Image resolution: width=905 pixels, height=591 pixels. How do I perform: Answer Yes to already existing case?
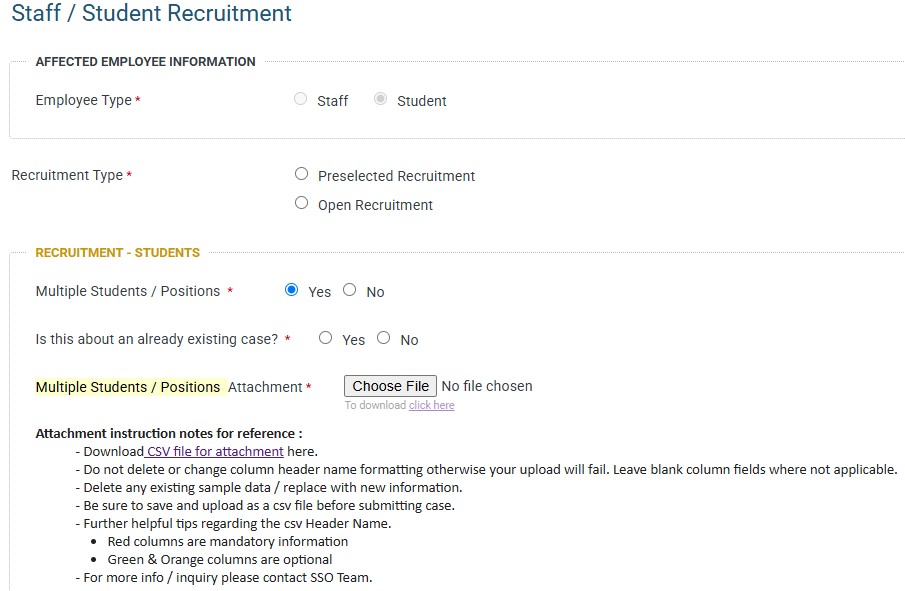[325, 338]
